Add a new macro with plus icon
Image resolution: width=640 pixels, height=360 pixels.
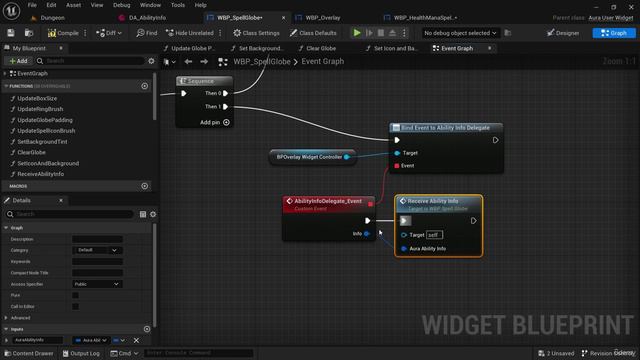[144, 186]
